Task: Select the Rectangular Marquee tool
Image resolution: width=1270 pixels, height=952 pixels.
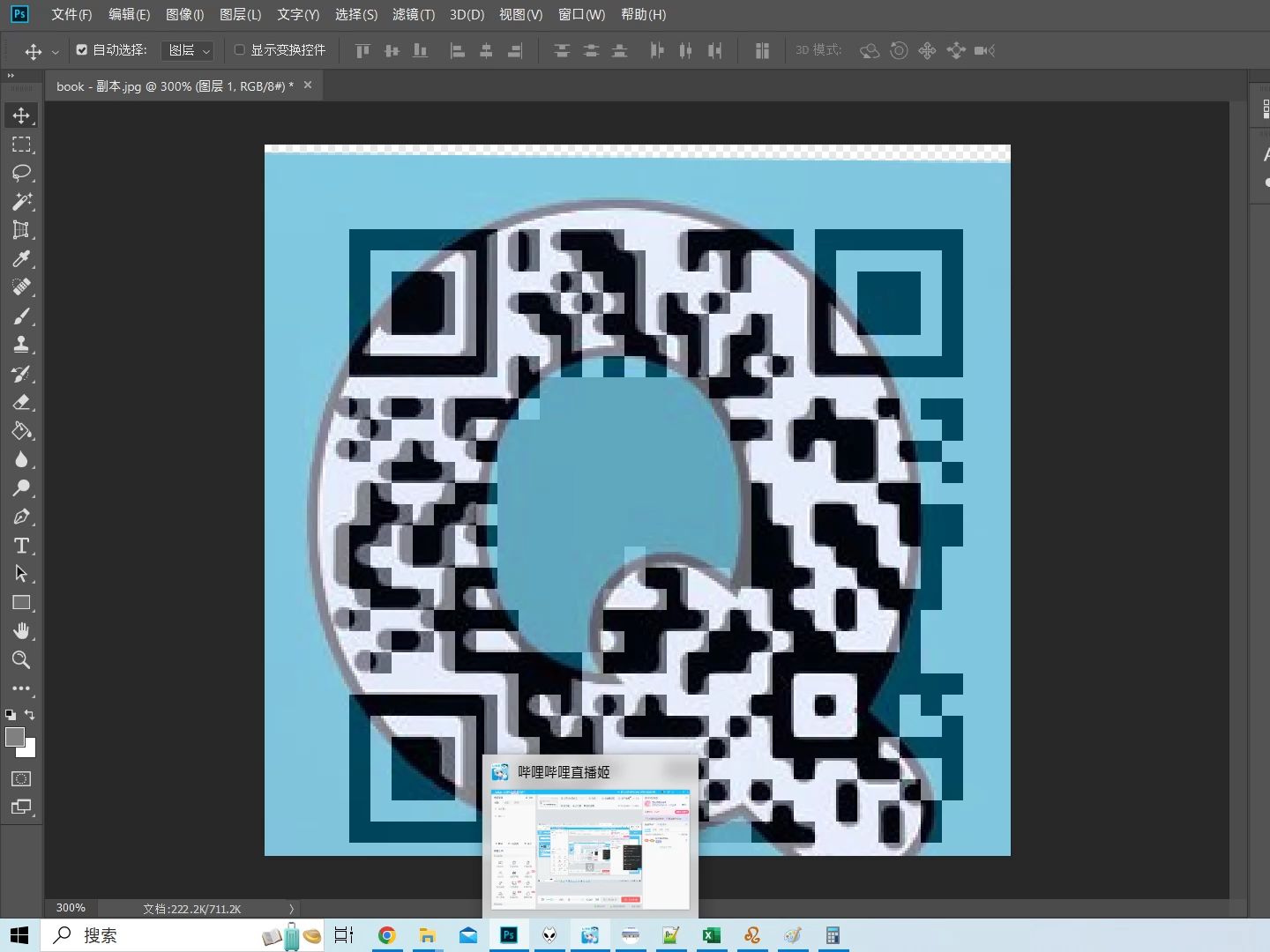Action: point(21,144)
